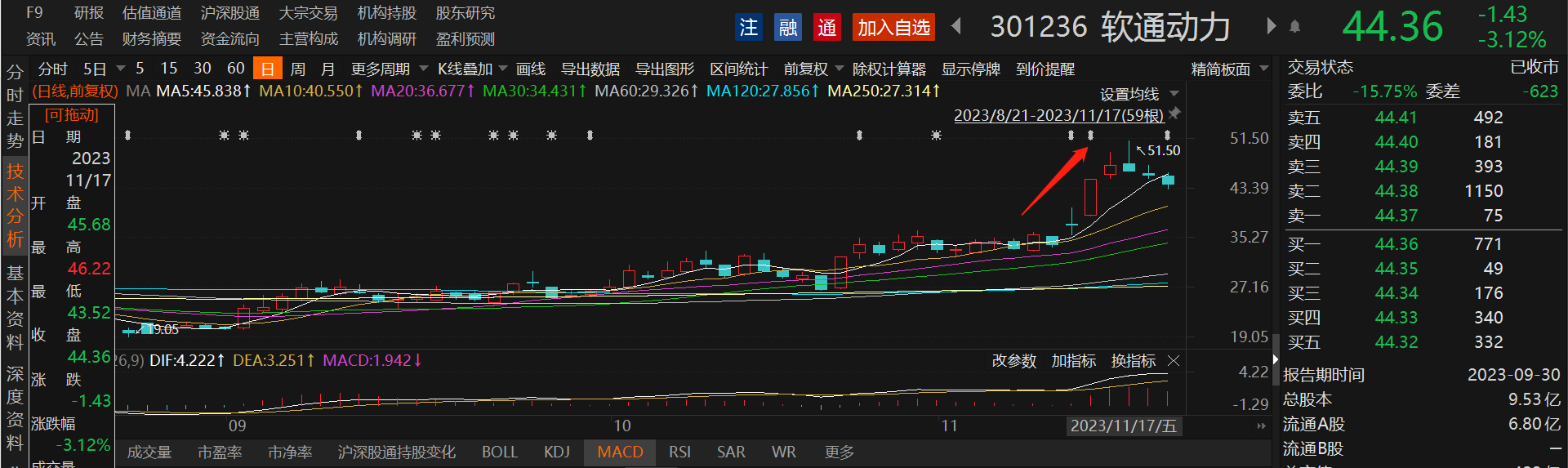1568x468 pixels.
Task: Go to previous stock with left arrow
Action: click(956, 26)
